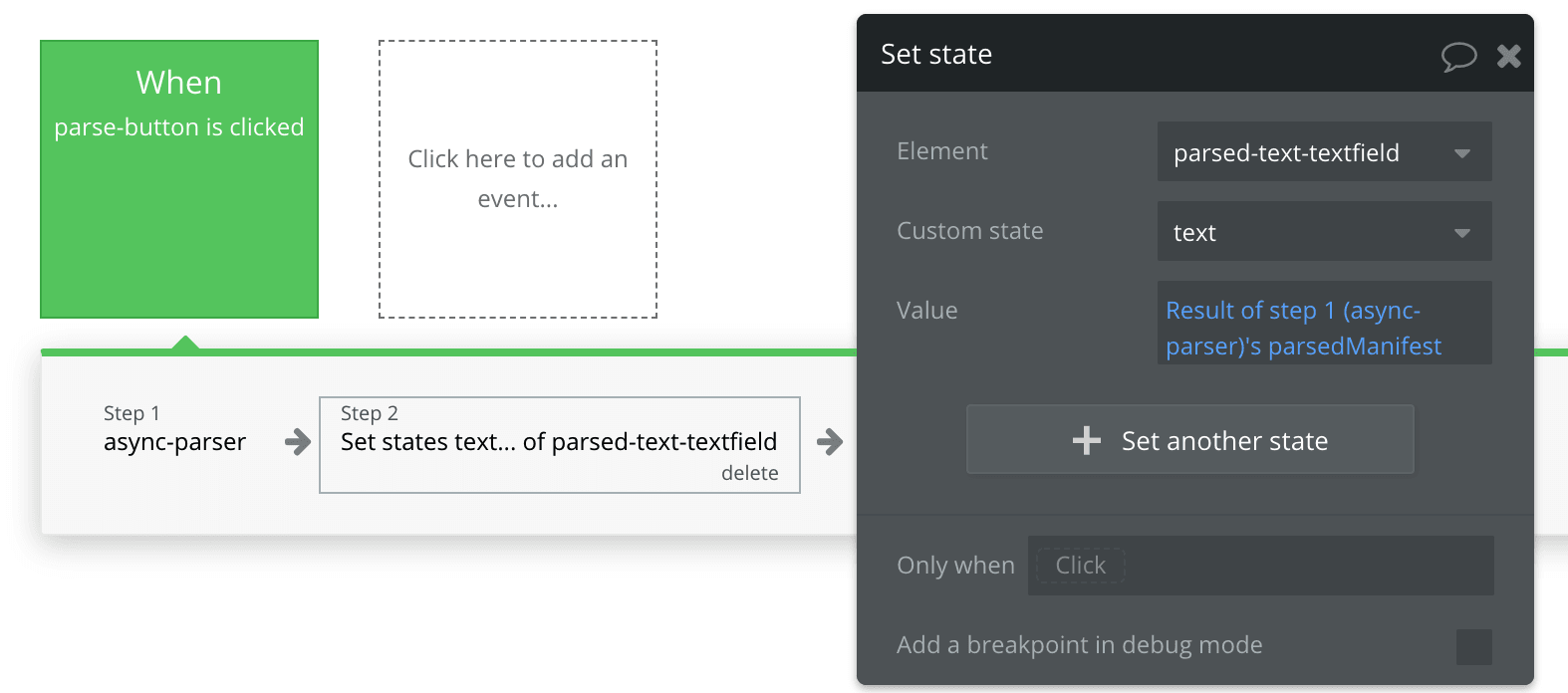Screen dimensions: 1568x693
Task: Click the plus icon to set another state
Action: [x=1087, y=440]
